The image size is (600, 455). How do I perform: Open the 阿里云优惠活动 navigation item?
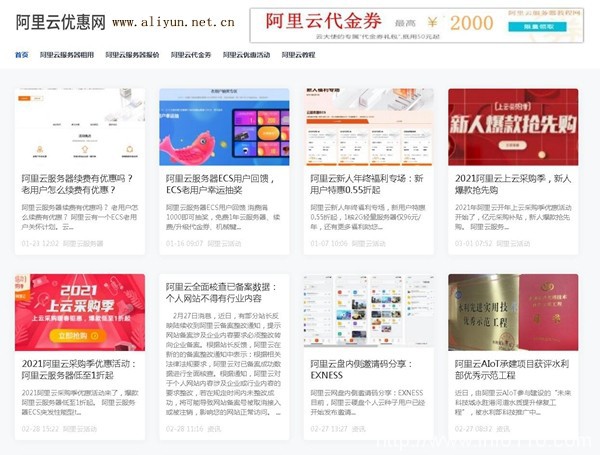[x=245, y=55]
